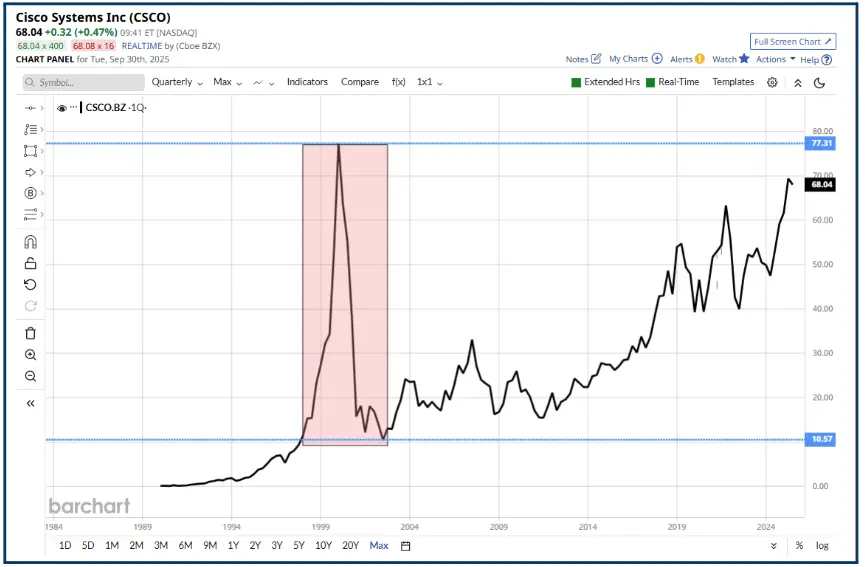Toggle the Real-Time checkbox
Screen dimensions: 865x567
(651, 82)
